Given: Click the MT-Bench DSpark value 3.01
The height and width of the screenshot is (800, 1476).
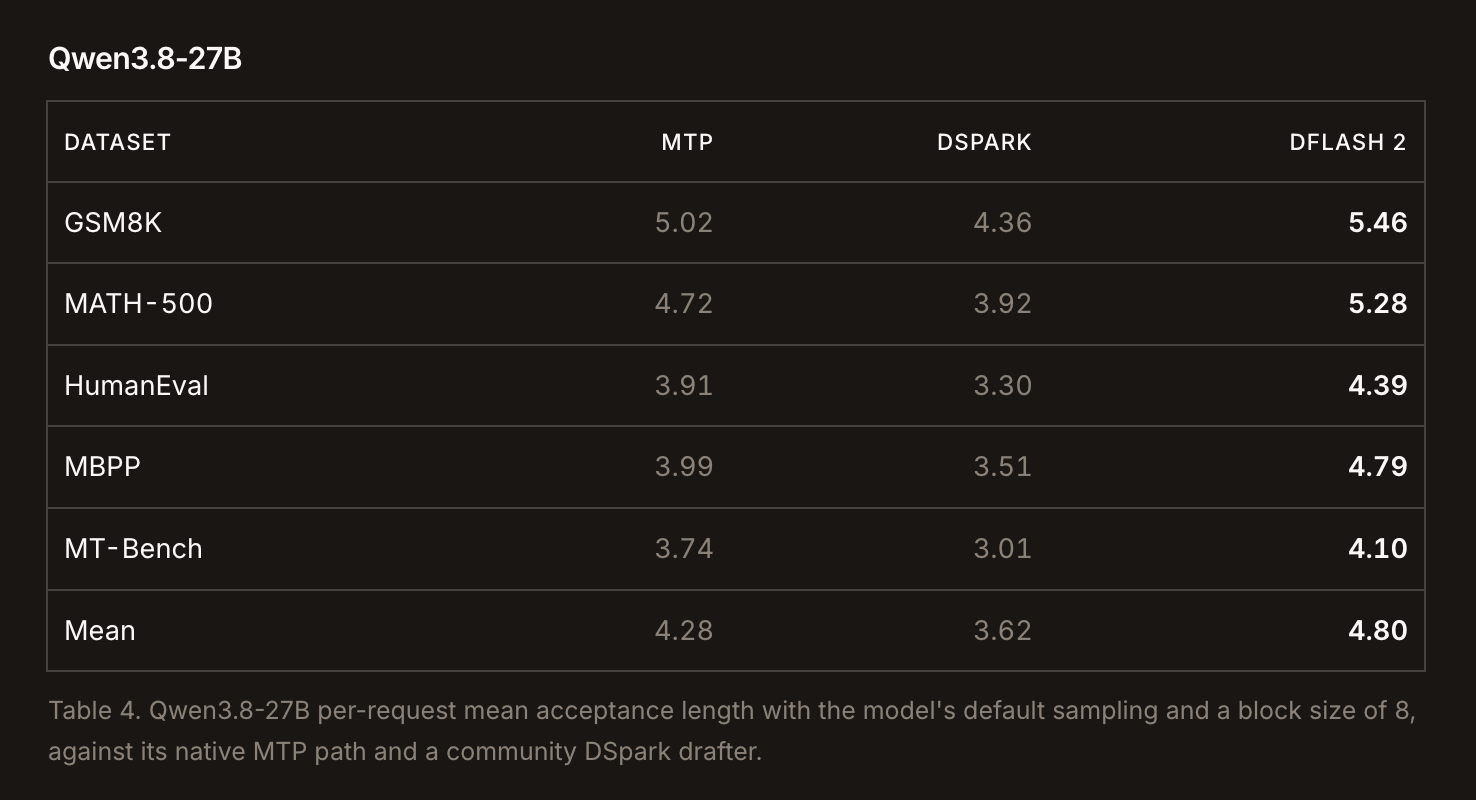Looking at the screenshot, I should coord(1002,549).
